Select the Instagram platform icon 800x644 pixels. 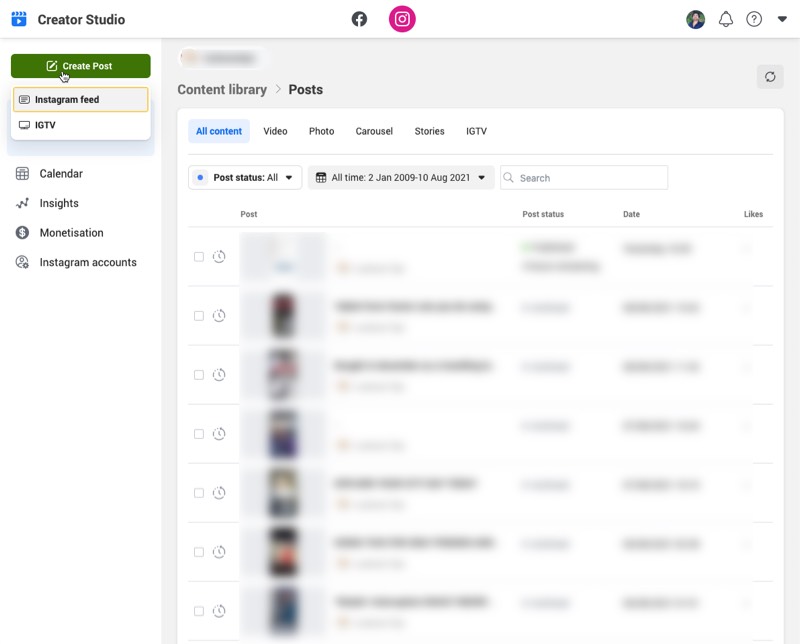point(402,19)
